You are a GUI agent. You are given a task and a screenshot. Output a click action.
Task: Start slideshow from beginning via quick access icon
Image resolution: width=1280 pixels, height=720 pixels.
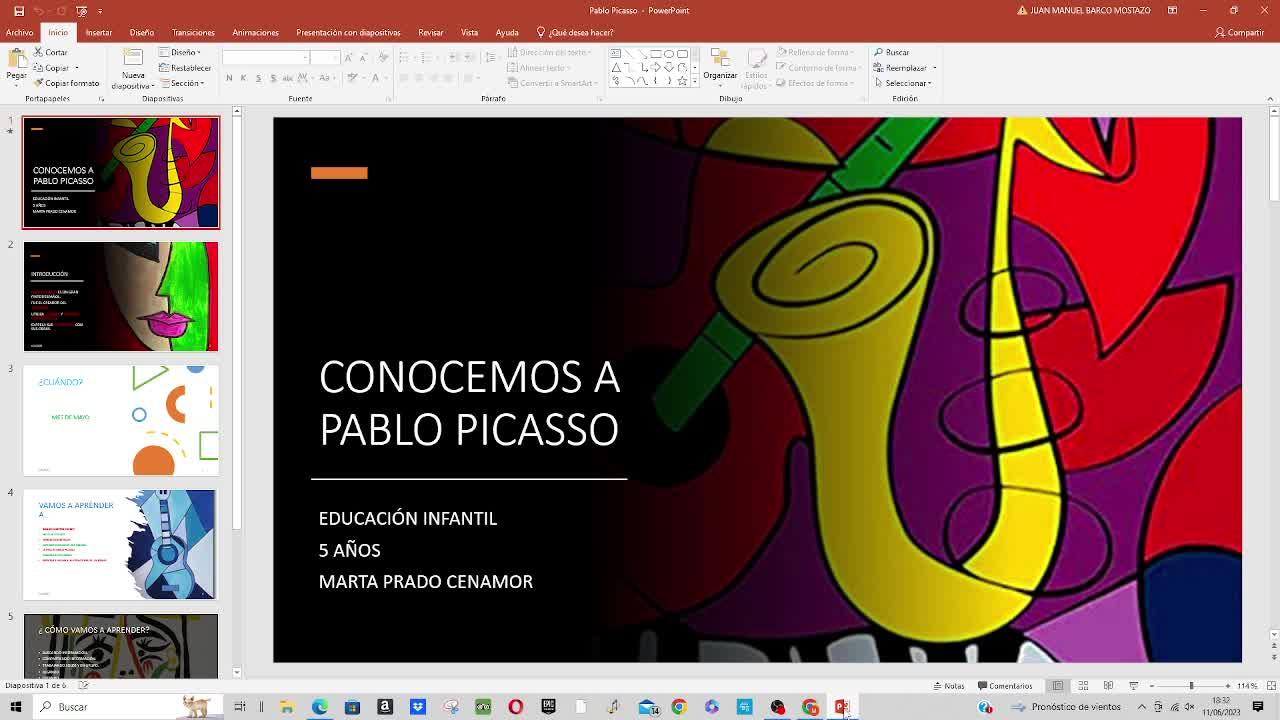[81, 10]
